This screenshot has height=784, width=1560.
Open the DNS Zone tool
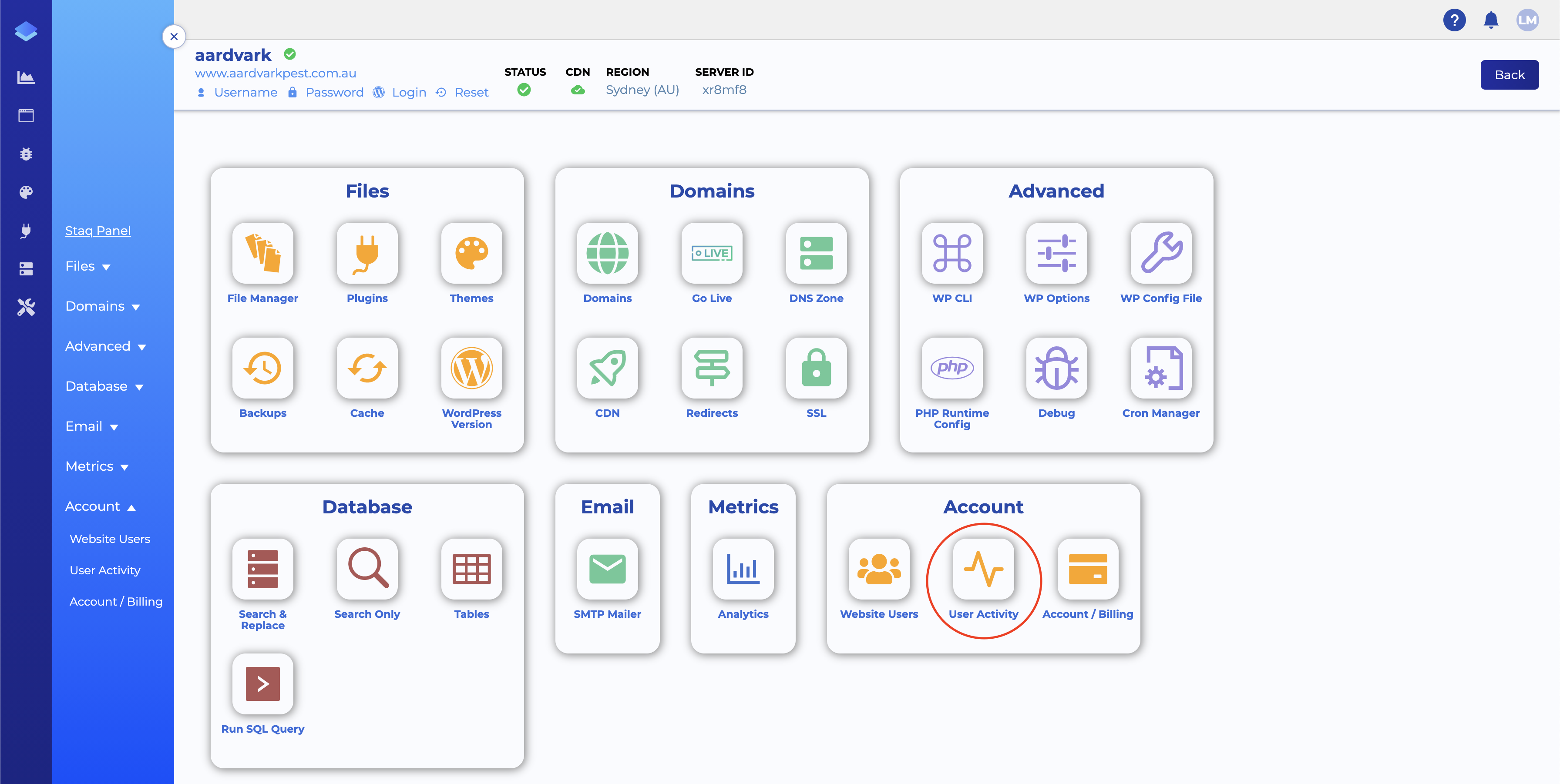click(x=816, y=253)
